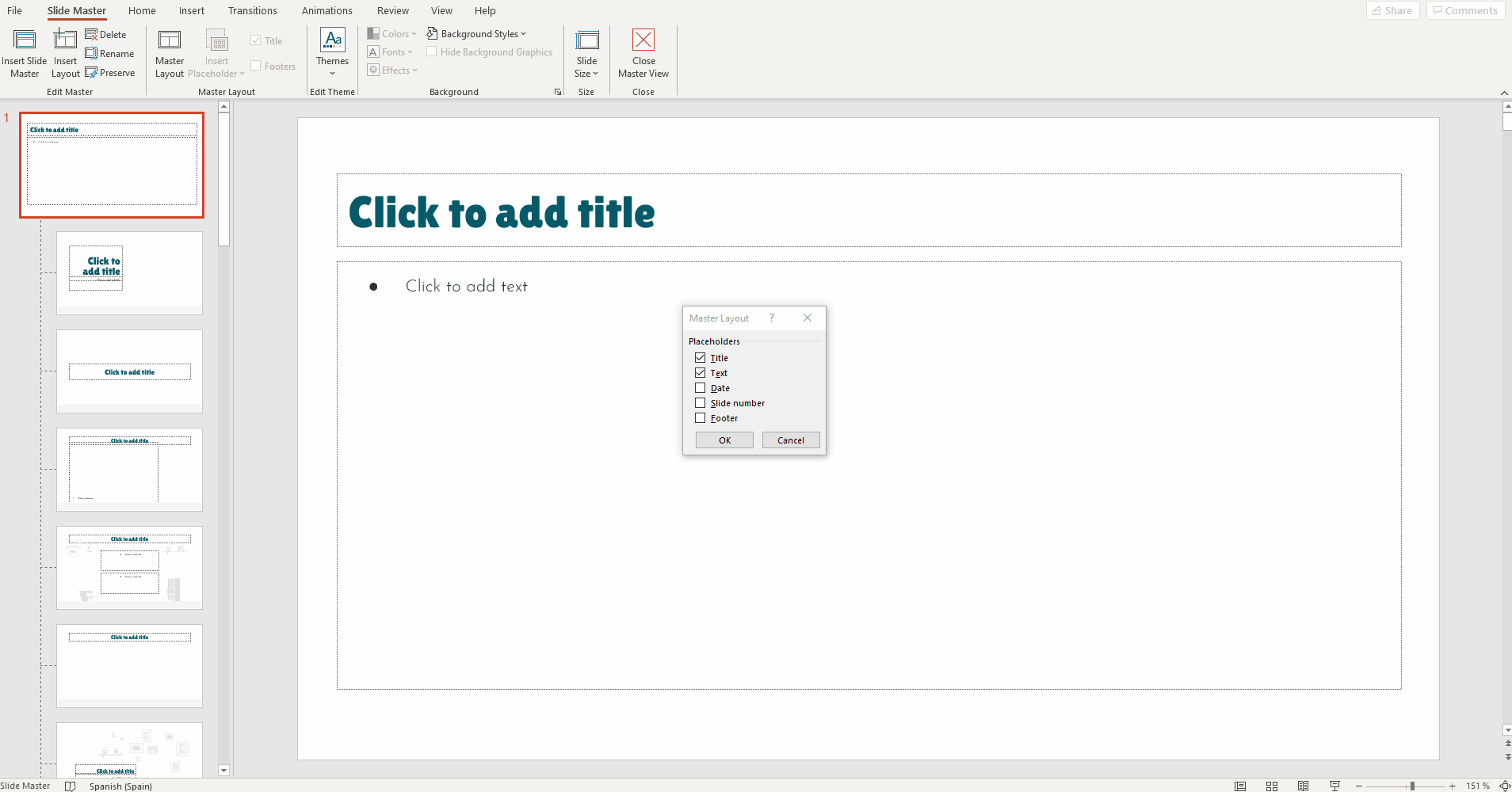The height and width of the screenshot is (792, 1512).
Task: Click the Preserve master icon
Action: tap(92, 73)
